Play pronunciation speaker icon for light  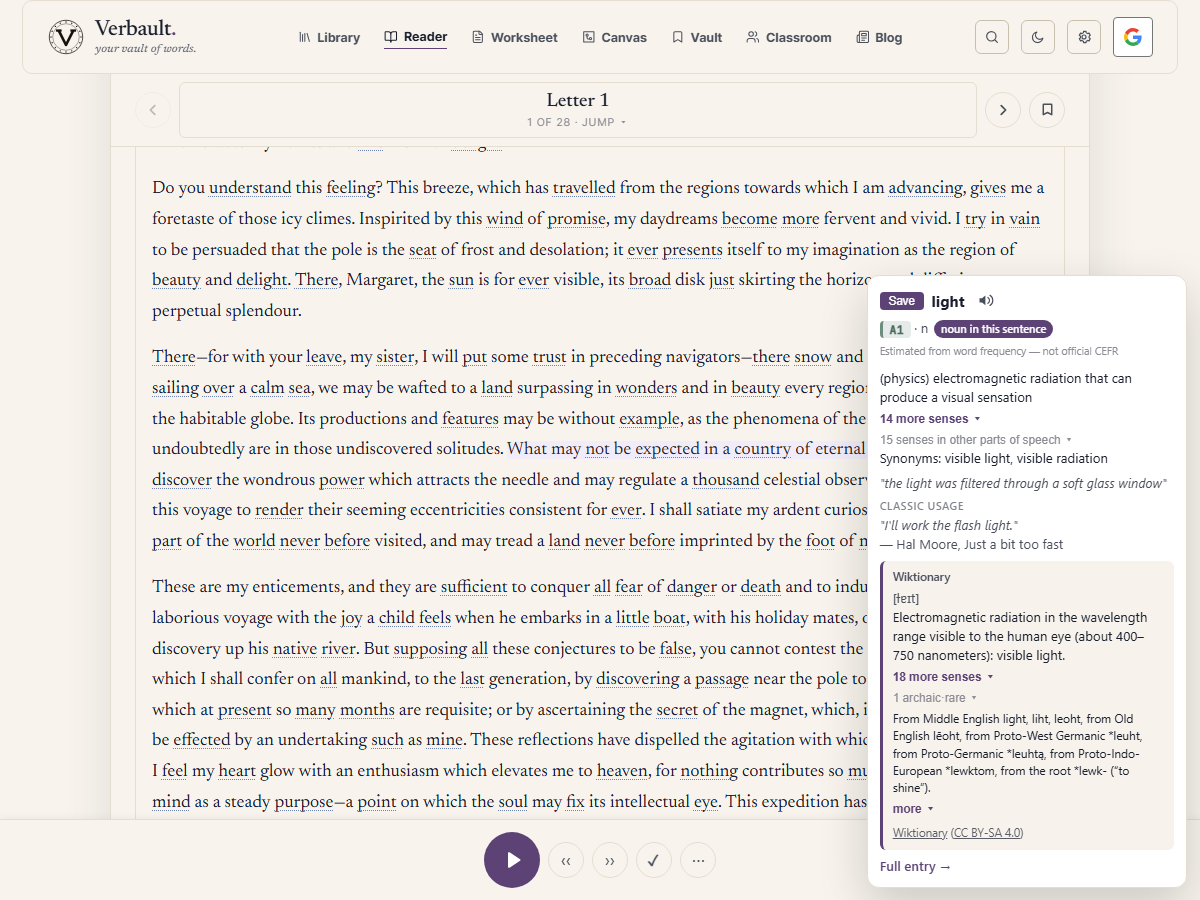point(986,301)
